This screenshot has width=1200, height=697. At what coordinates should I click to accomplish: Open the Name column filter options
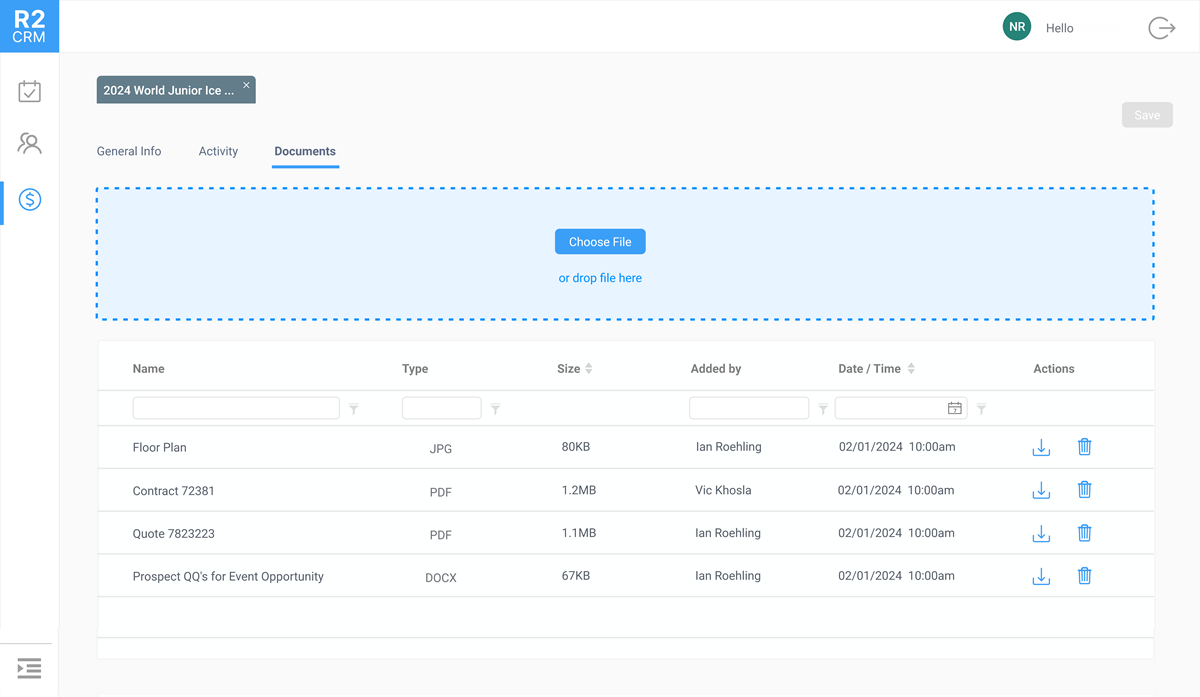[x=354, y=409]
